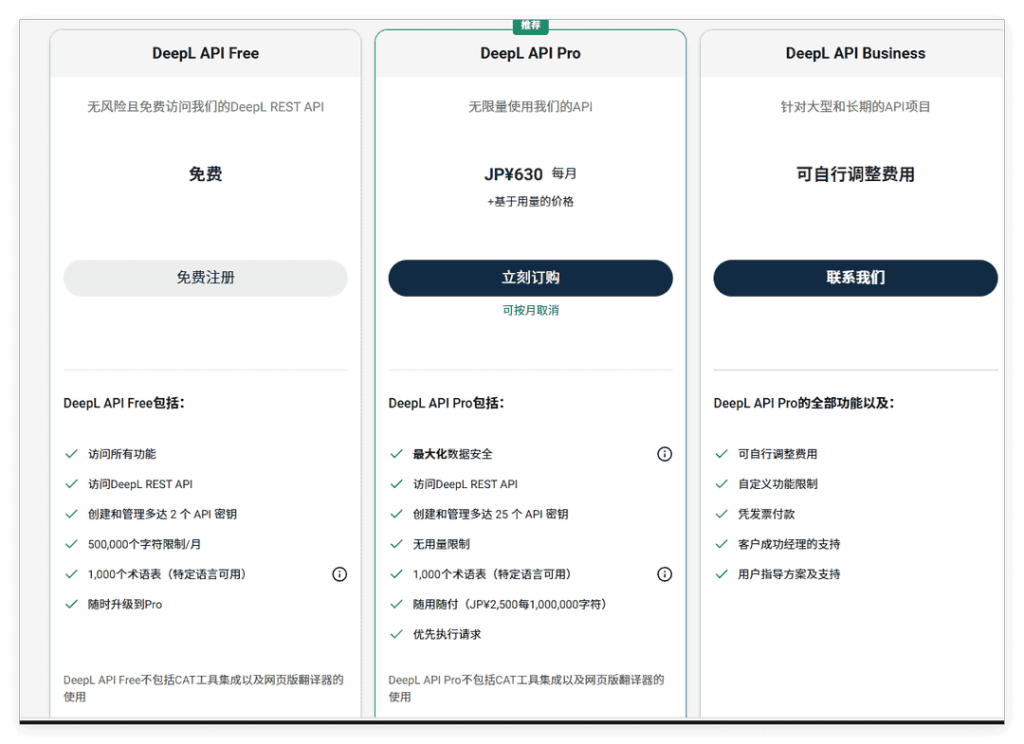
Task: Select the DeepL API Pro plan header
Action: click(530, 54)
